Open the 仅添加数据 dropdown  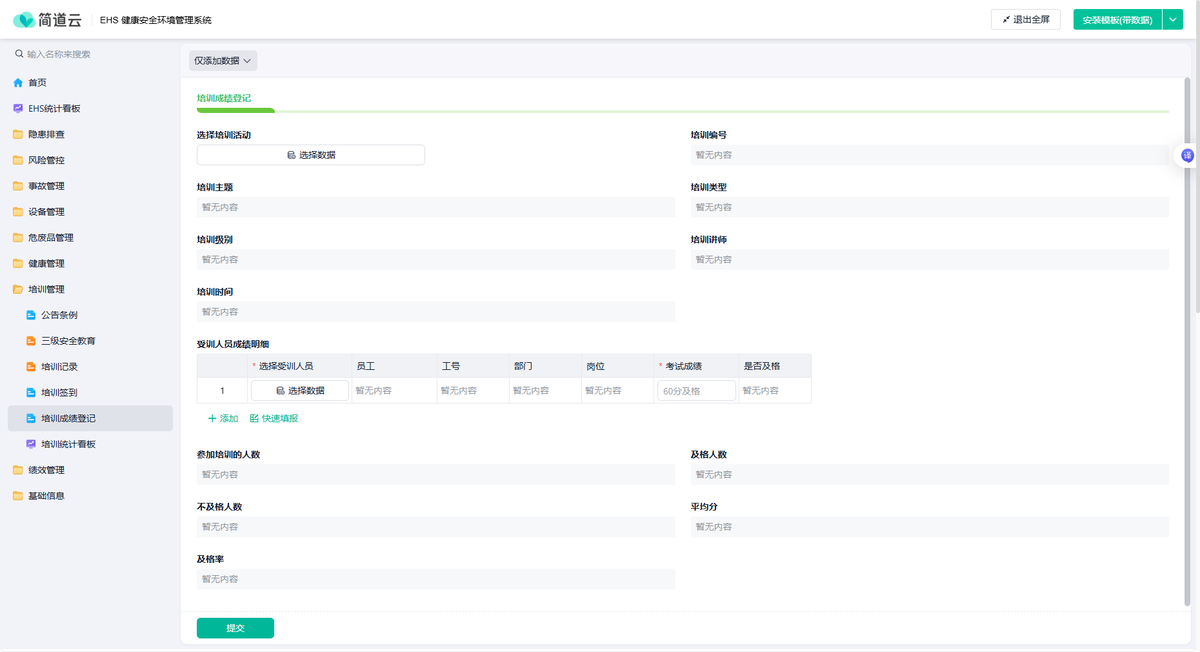tap(223, 61)
